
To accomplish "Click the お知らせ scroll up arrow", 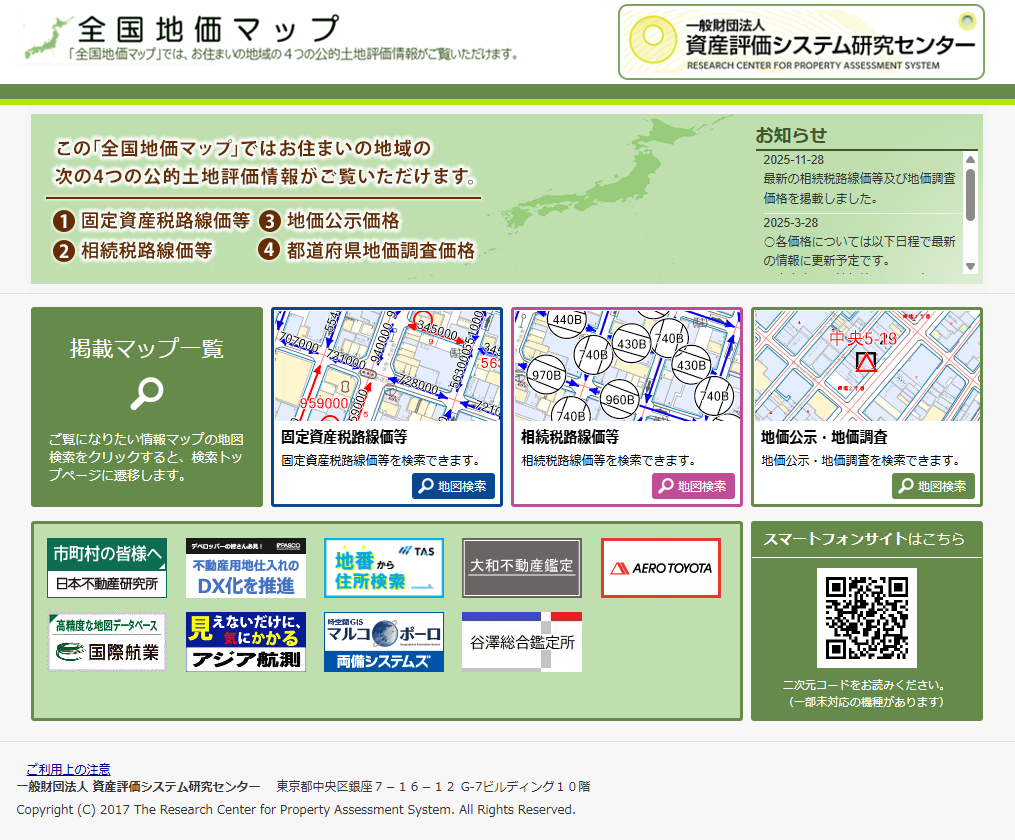I will pyautogui.click(x=969, y=159).
